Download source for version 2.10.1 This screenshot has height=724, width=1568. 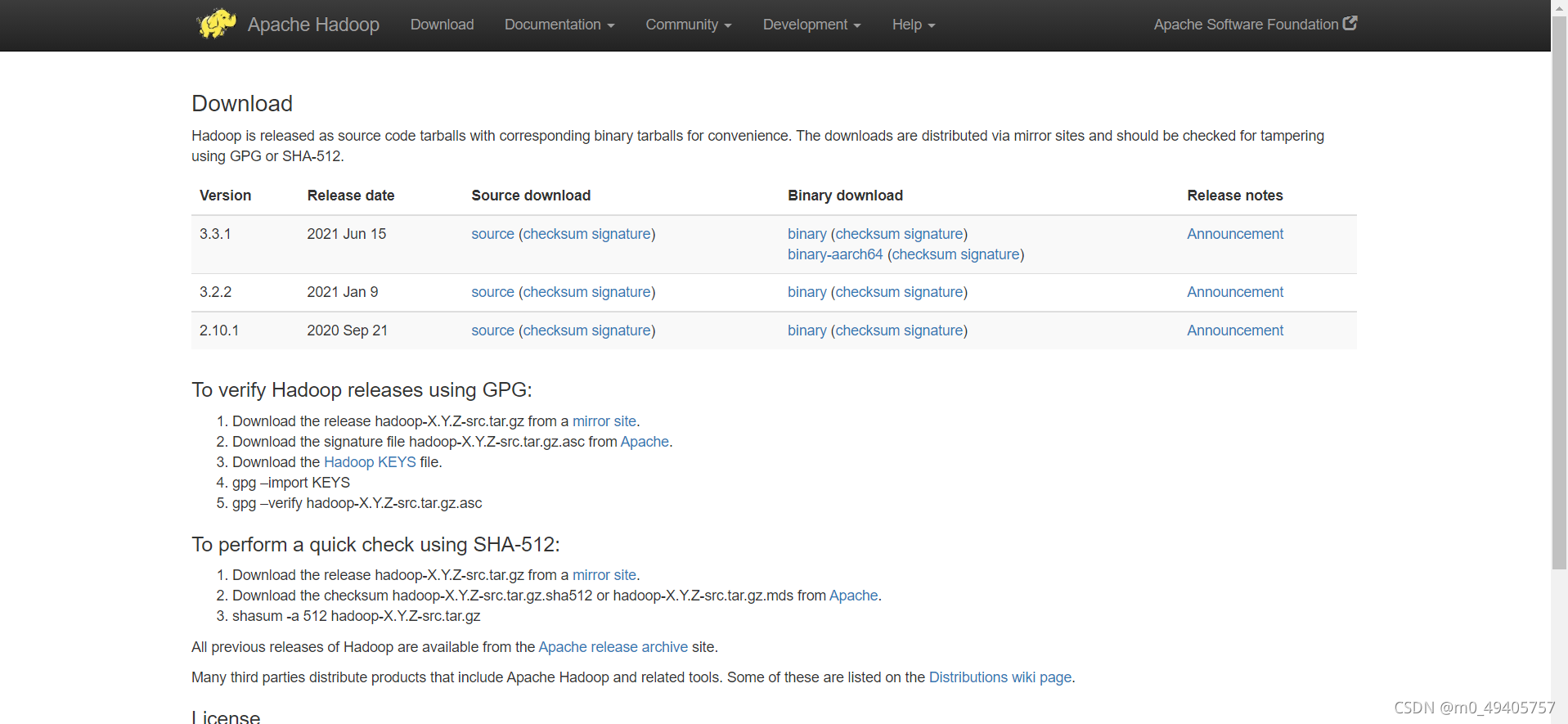pos(492,331)
